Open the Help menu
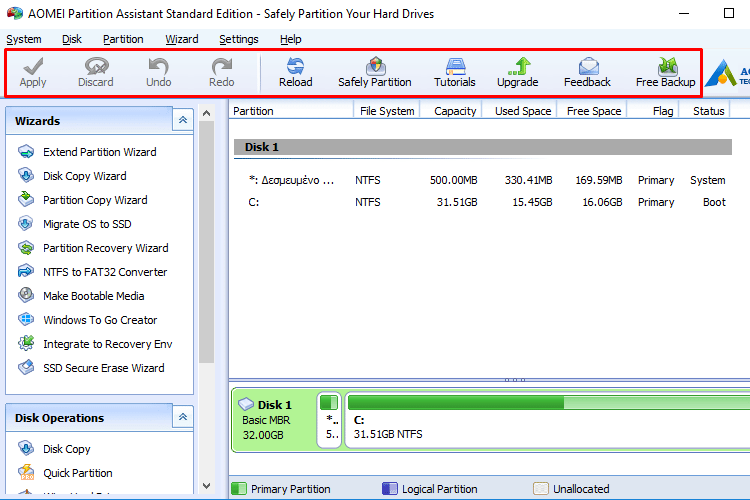750x500 pixels. point(291,39)
